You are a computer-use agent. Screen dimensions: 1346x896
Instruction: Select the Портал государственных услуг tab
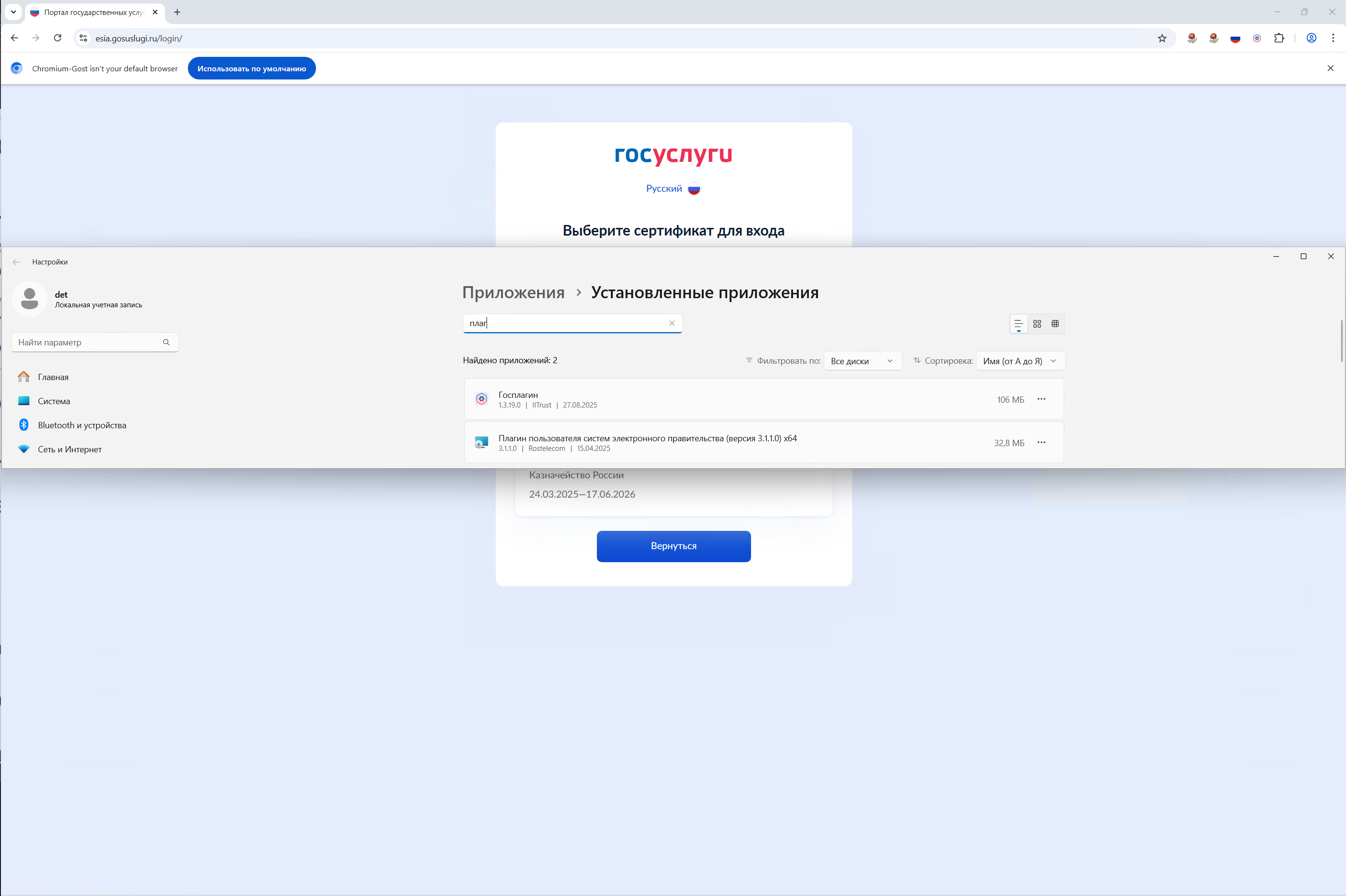point(95,12)
